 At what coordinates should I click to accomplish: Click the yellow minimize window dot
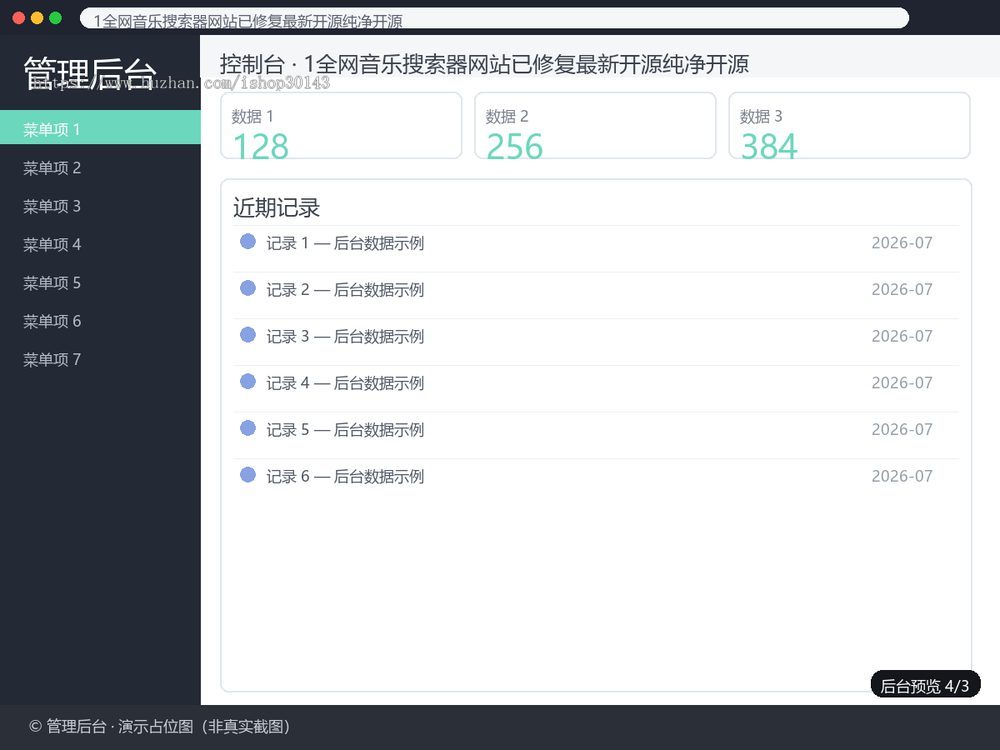coord(37,18)
